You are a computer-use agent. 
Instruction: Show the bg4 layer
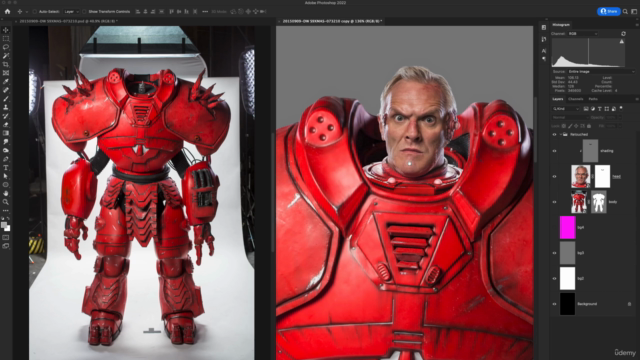click(x=554, y=227)
